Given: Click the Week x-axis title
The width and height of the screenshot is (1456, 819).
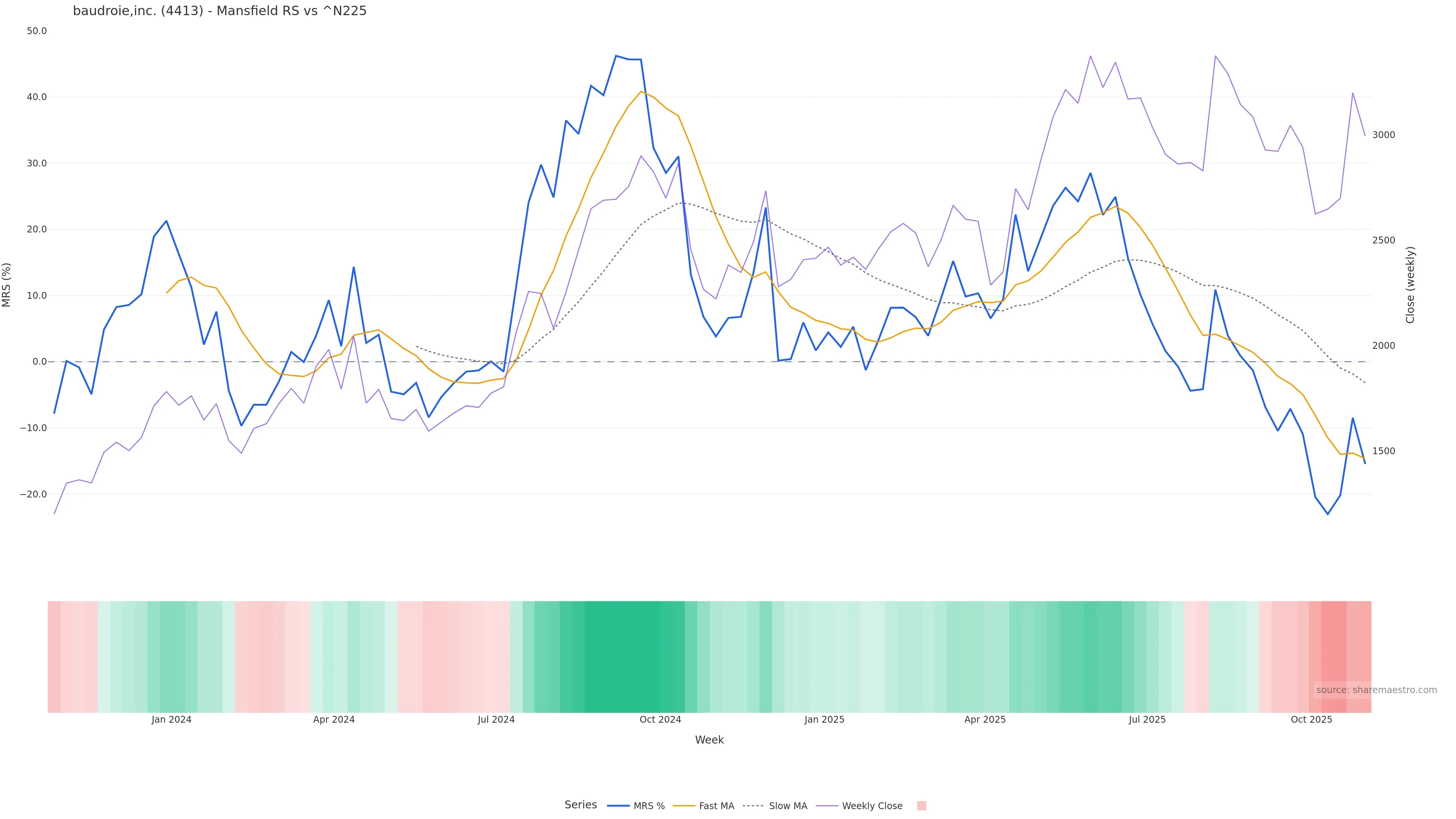Looking at the screenshot, I should pos(709,740).
